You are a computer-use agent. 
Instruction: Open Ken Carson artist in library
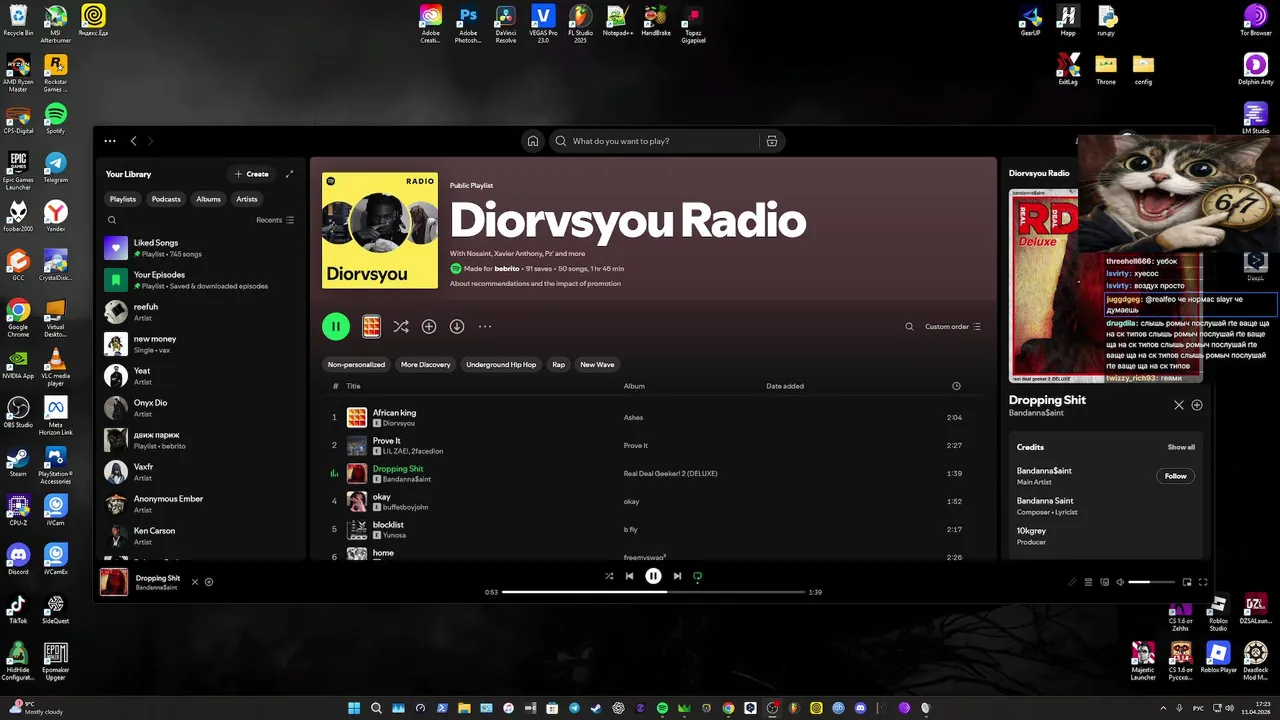click(x=201, y=536)
